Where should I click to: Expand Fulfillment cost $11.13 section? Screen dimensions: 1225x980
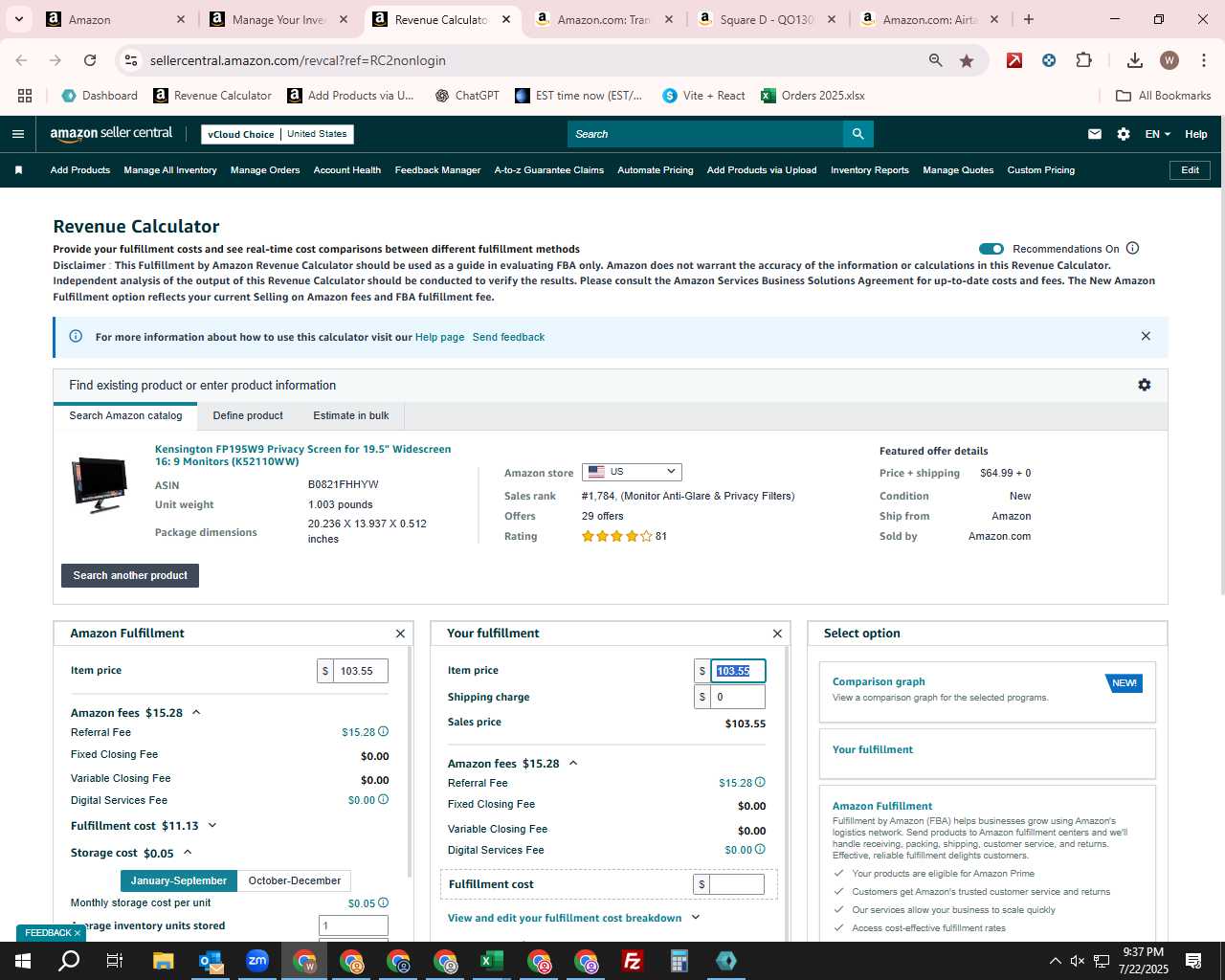tap(212, 826)
